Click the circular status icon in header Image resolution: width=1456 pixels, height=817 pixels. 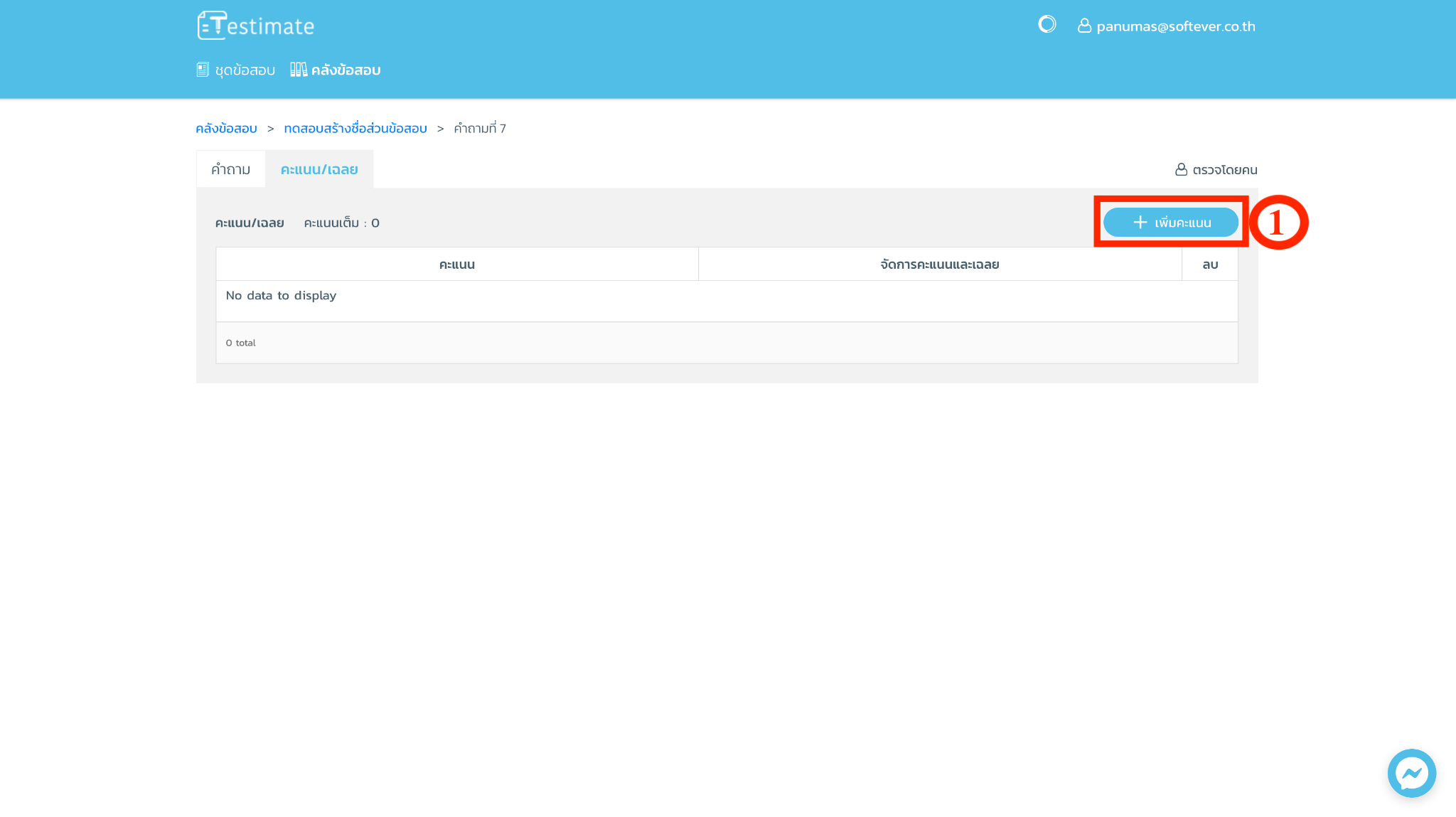[1046, 25]
